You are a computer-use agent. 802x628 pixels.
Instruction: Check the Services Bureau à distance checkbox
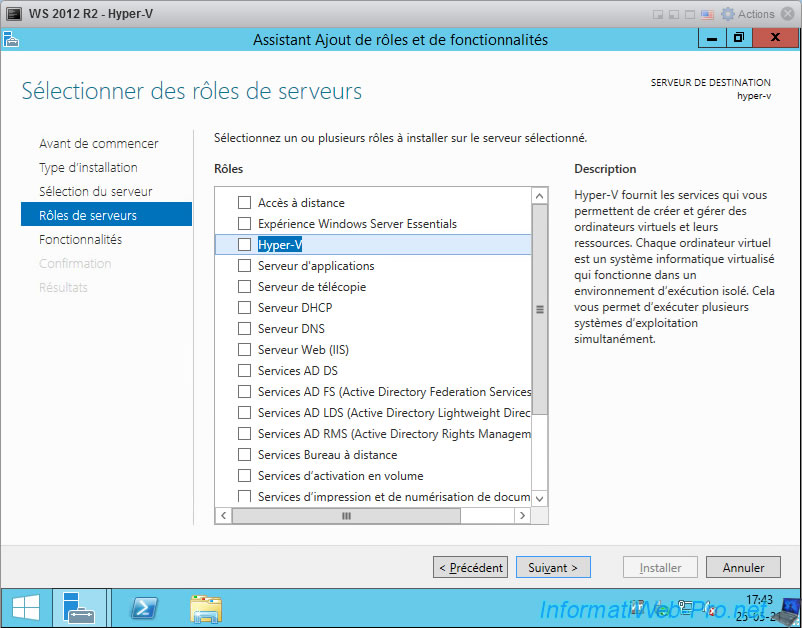point(244,454)
